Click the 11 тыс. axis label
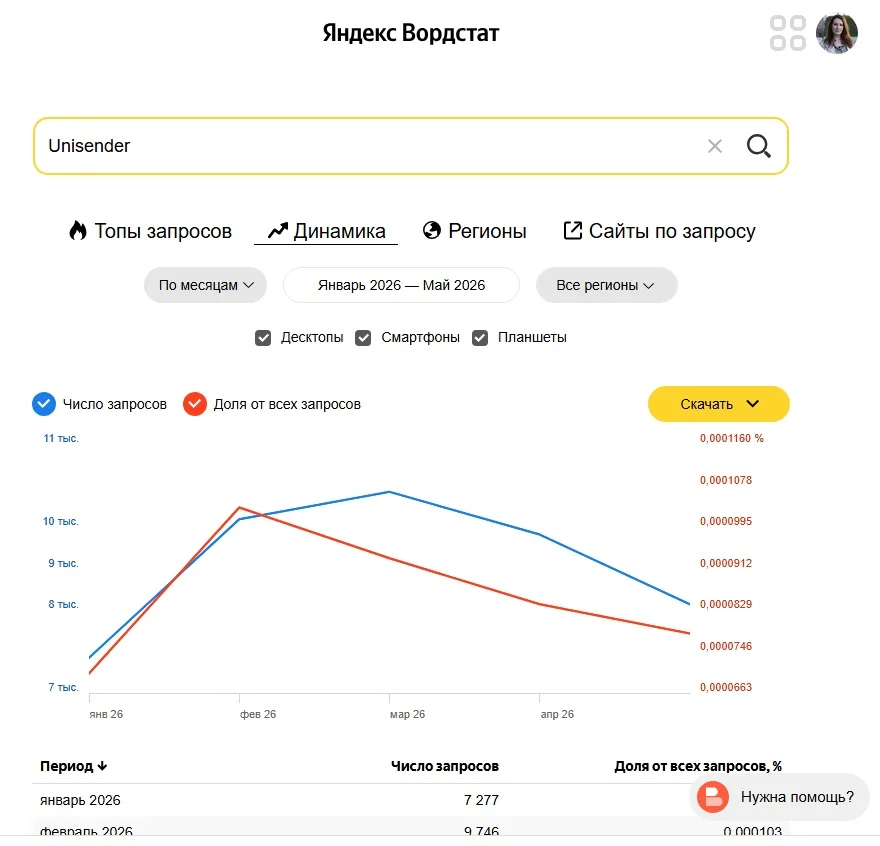This screenshot has width=880, height=846. (x=61, y=438)
